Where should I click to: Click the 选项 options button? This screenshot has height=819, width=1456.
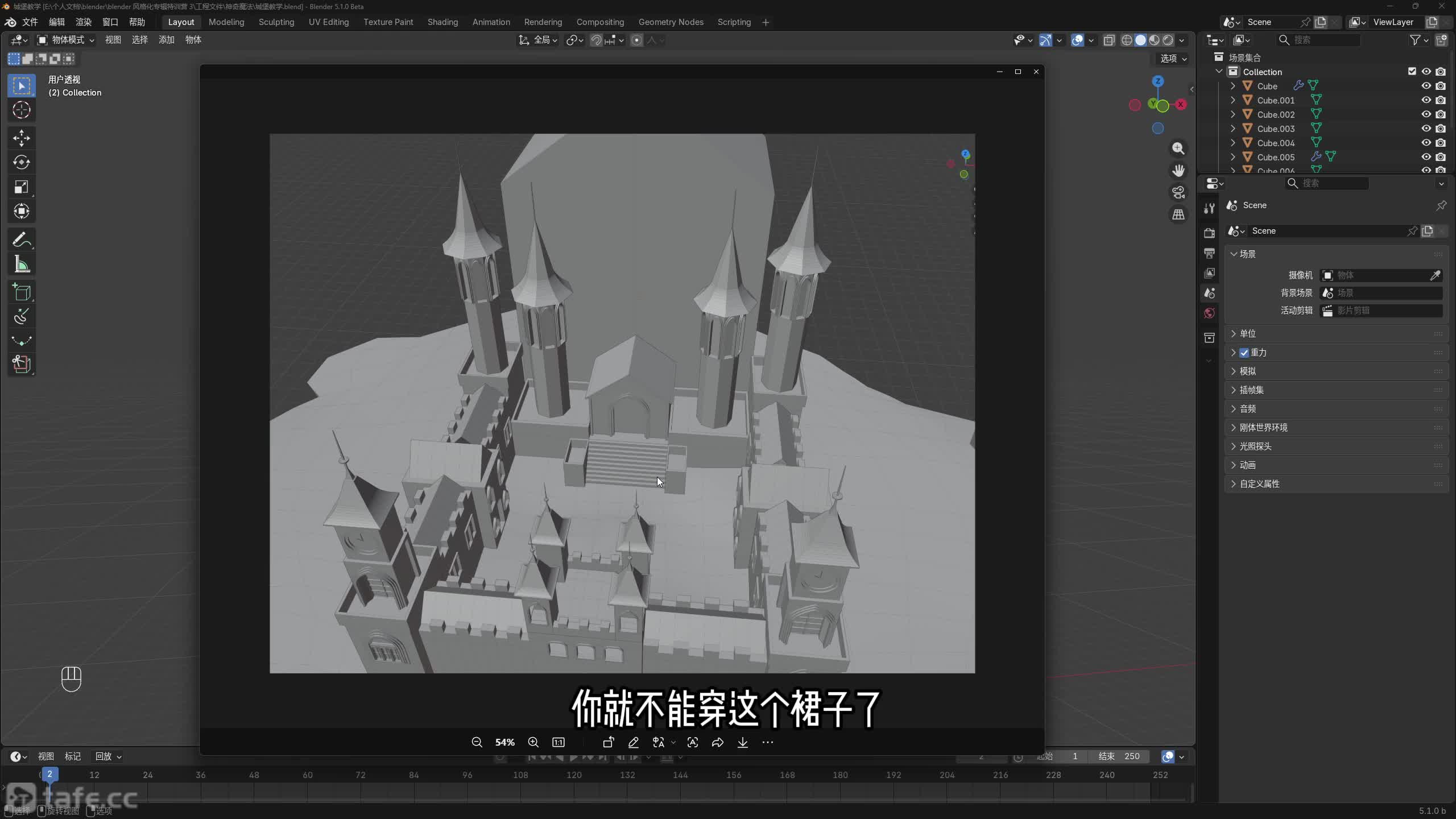tap(1173, 59)
